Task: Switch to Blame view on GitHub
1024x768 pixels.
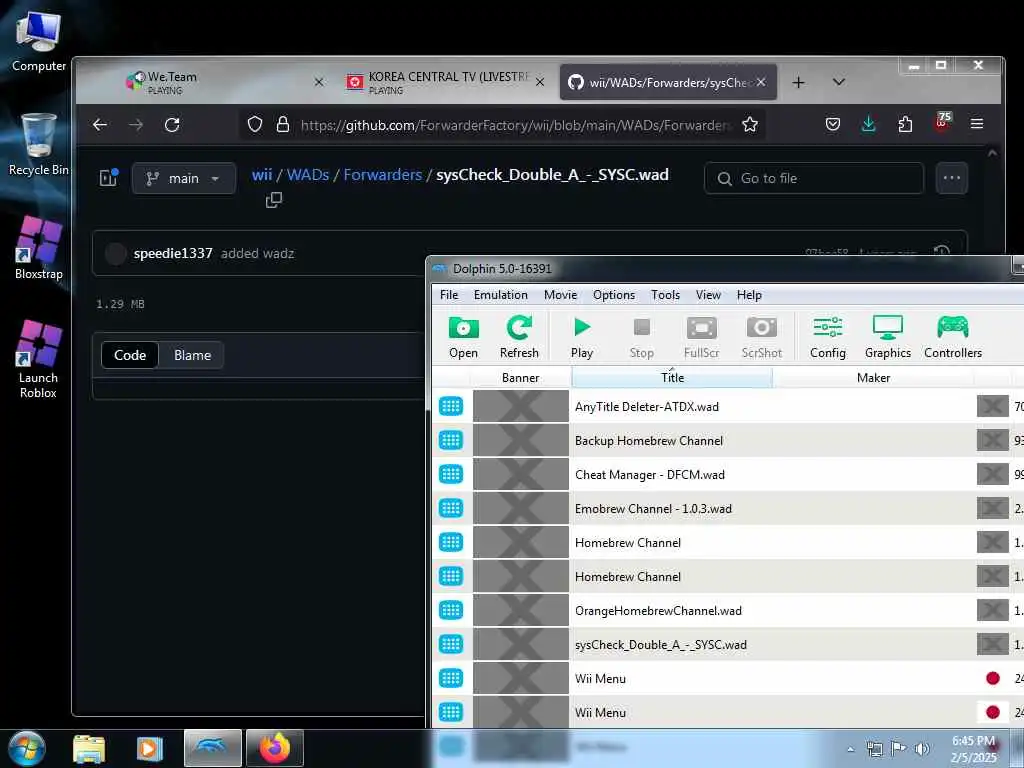Action: coord(192,355)
